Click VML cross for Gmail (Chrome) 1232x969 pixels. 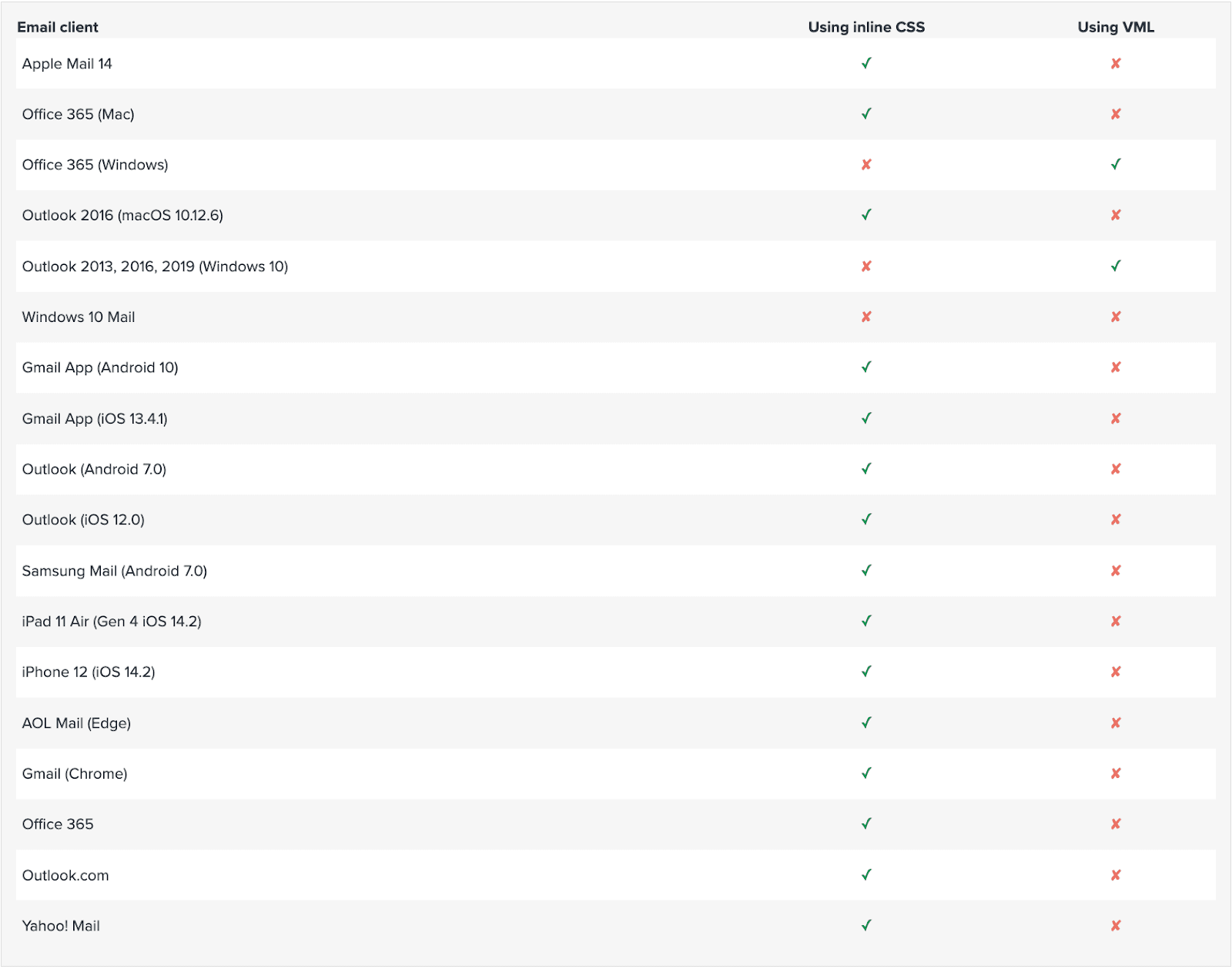coord(1116,773)
